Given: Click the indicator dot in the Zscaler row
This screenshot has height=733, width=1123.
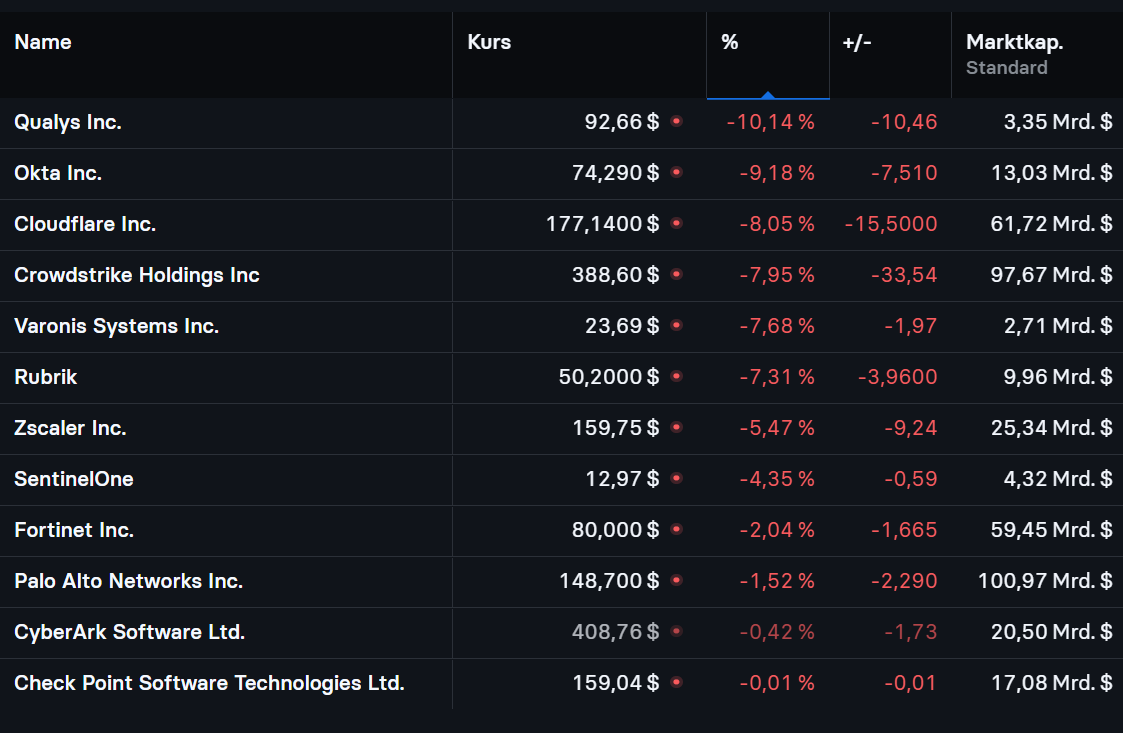Looking at the screenshot, I should [x=676, y=427].
